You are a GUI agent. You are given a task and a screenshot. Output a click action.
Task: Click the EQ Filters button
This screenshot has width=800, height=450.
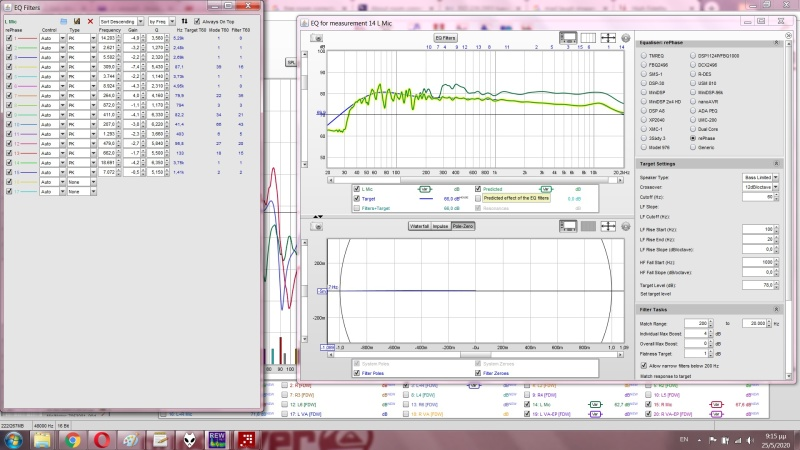coord(444,36)
